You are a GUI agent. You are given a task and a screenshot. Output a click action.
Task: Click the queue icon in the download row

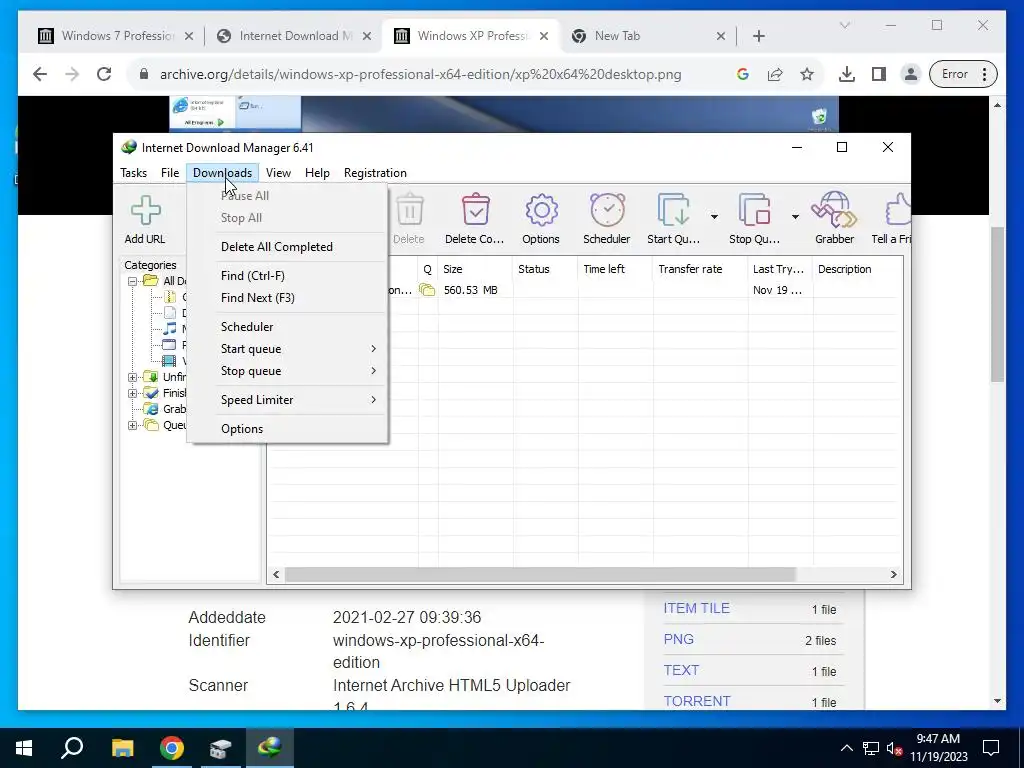(427, 290)
